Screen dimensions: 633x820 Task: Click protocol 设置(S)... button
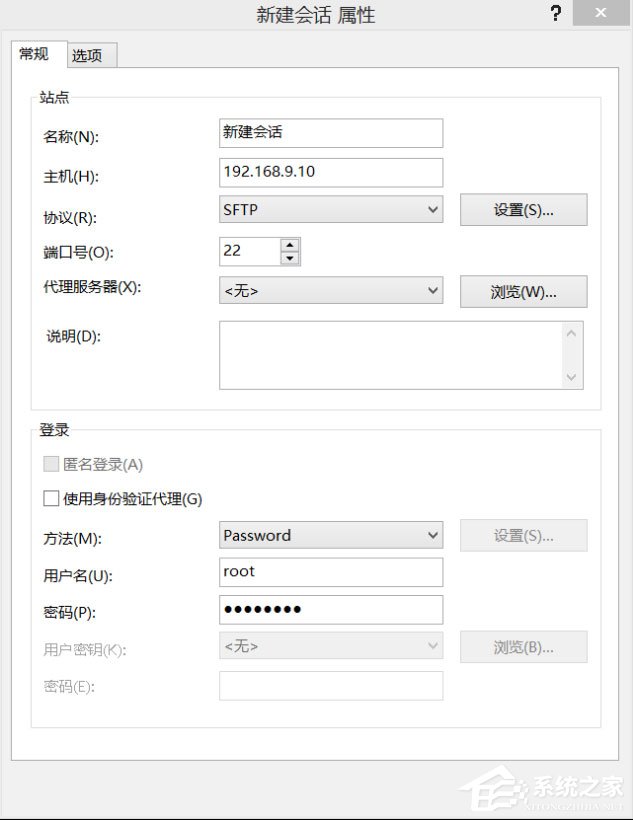[523, 210]
